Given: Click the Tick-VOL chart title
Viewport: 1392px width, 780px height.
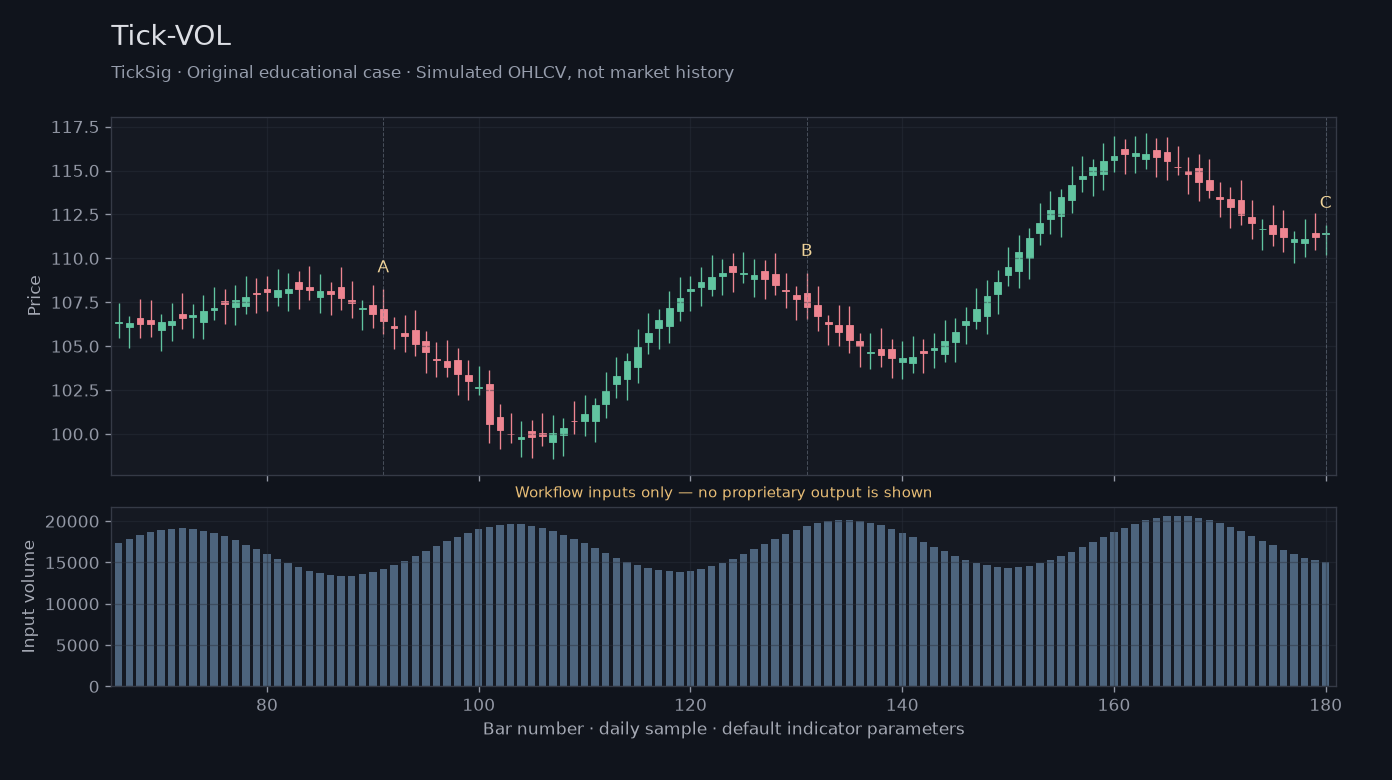Looking at the screenshot, I should coord(171,36).
